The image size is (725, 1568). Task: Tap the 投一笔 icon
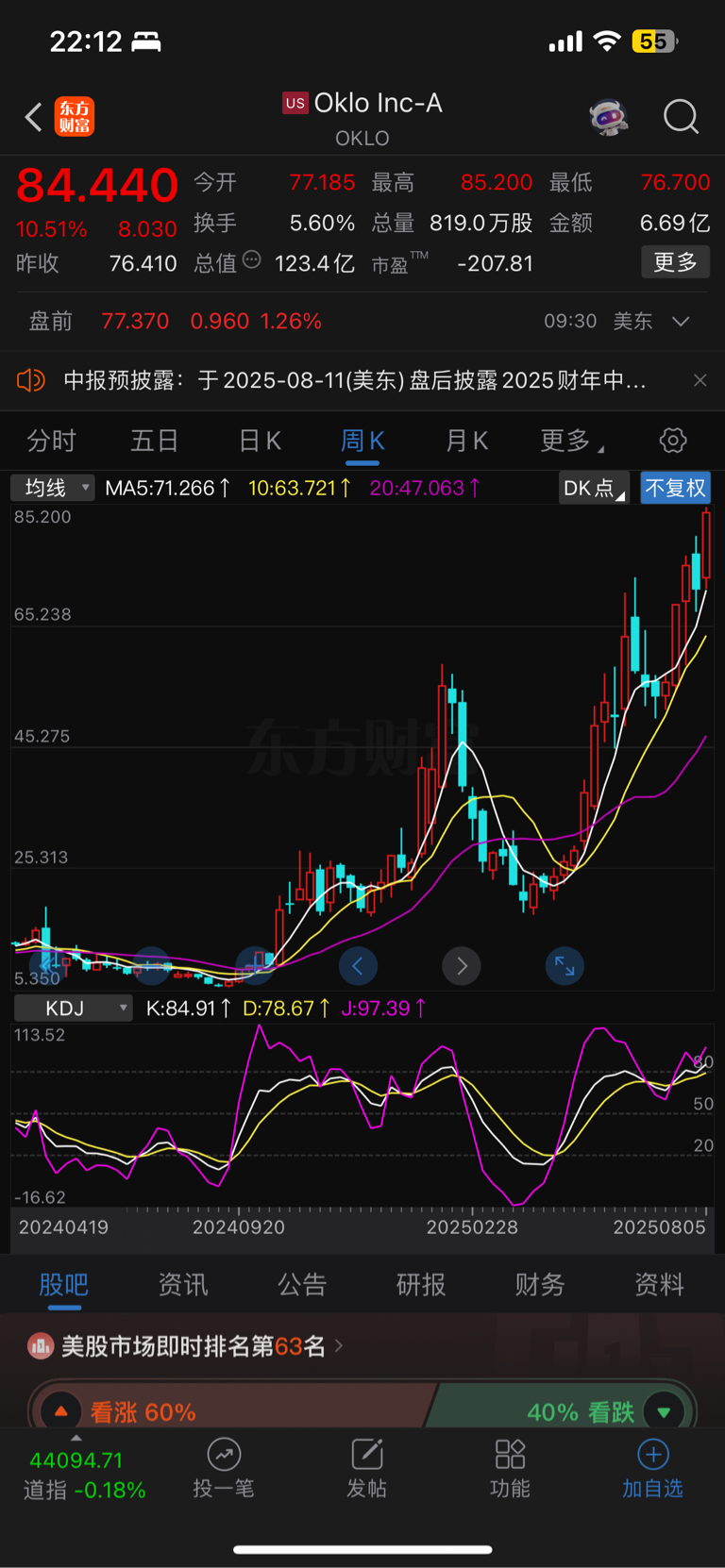point(224,1454)
